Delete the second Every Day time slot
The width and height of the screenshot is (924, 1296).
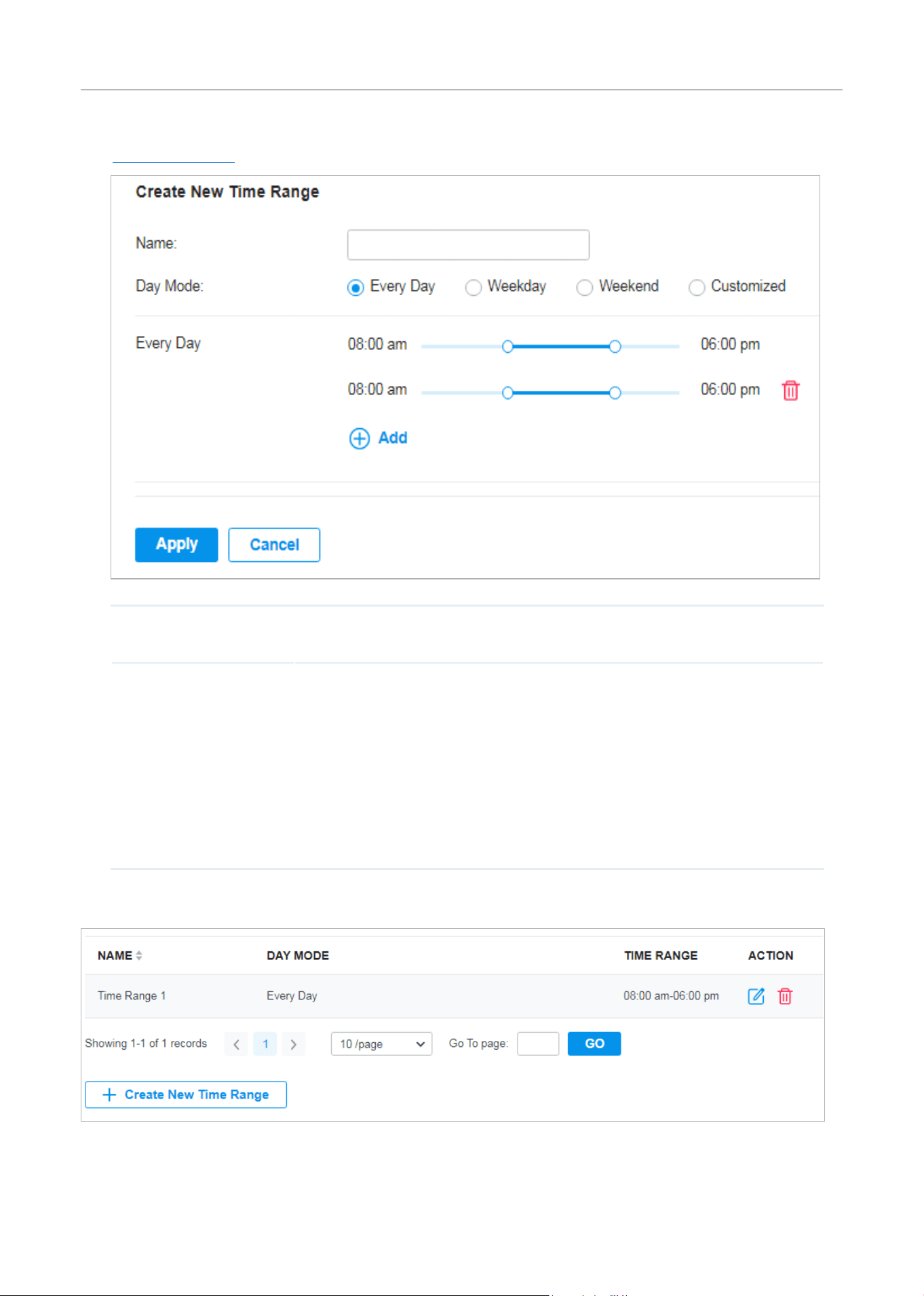tap(790, 391)
